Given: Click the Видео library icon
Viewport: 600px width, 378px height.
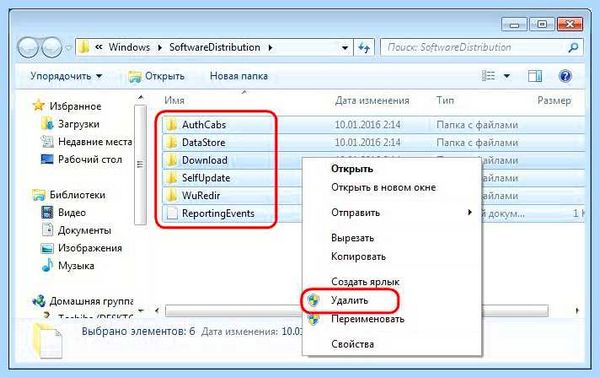Looking at the screenshot, I should coord(47,212).
